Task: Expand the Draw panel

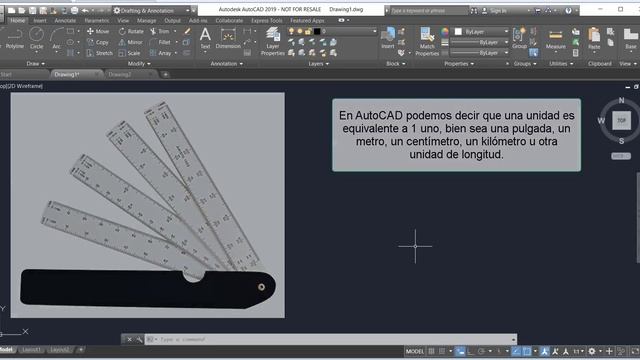Action: click(36, 64)
